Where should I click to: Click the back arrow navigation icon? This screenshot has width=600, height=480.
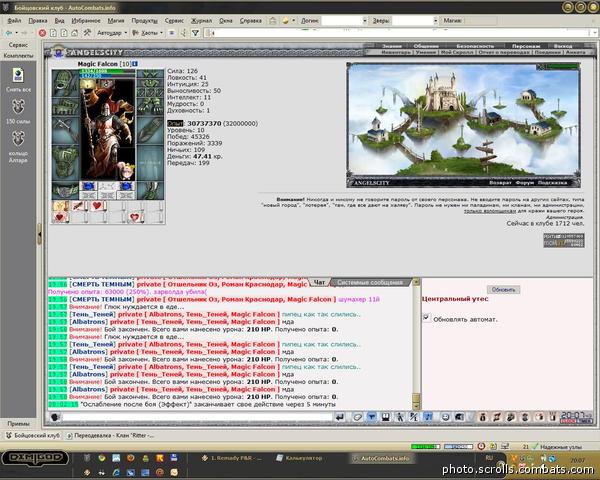[x=8, y=33]
